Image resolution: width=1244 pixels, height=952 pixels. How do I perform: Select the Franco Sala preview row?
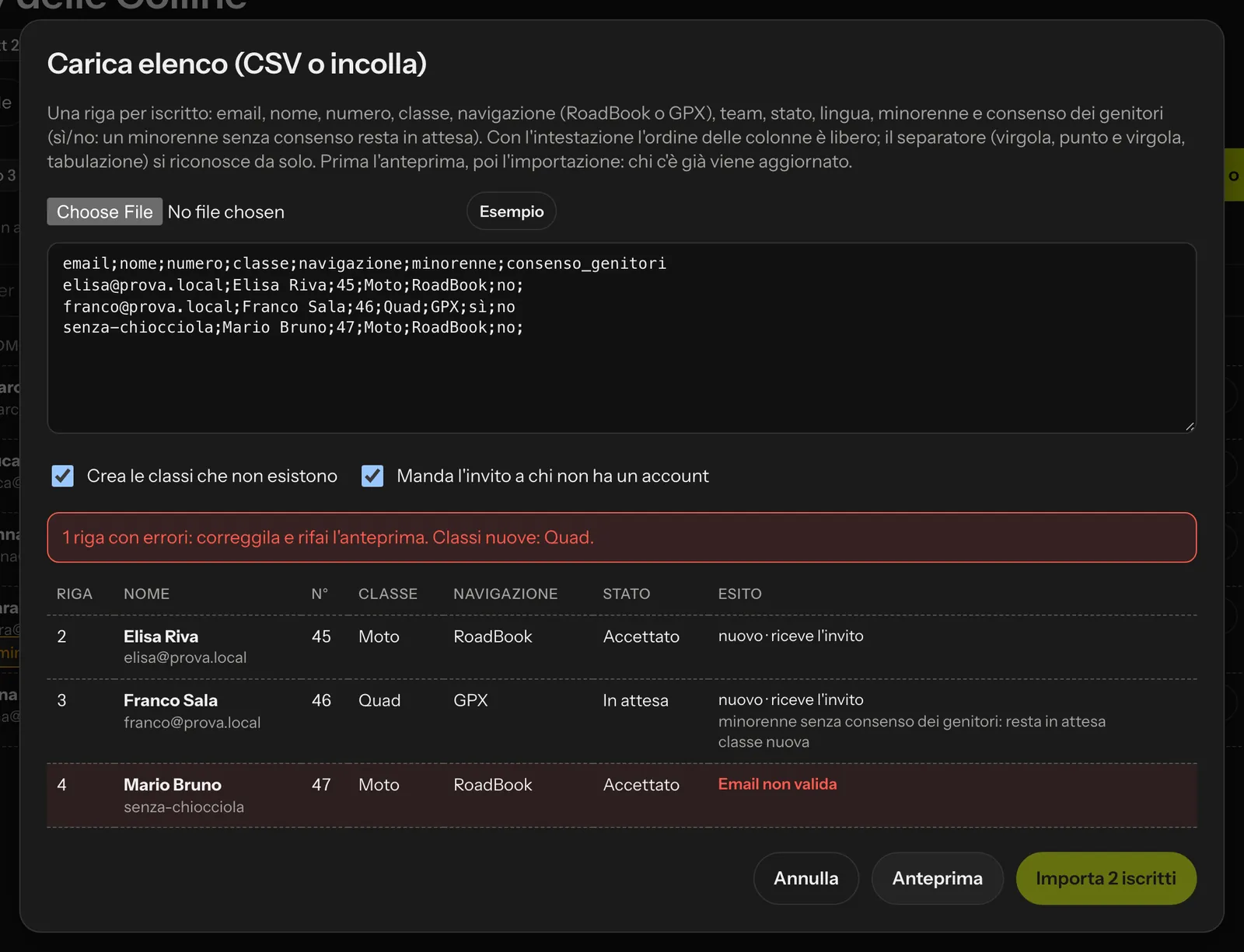tap(621, 721)
